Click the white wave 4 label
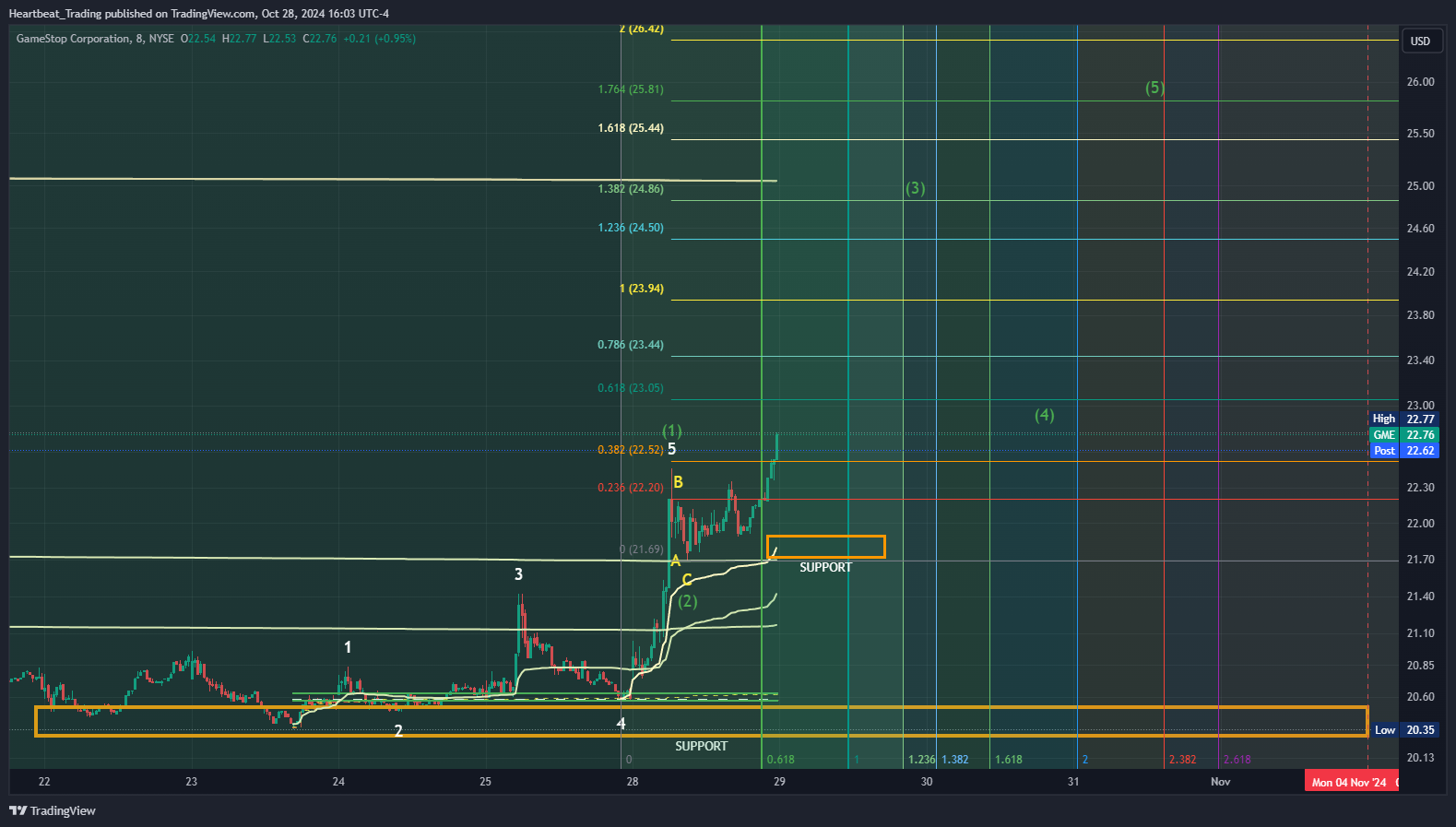The width and height of the screenshot is (1456, 827). pos(621,724)
